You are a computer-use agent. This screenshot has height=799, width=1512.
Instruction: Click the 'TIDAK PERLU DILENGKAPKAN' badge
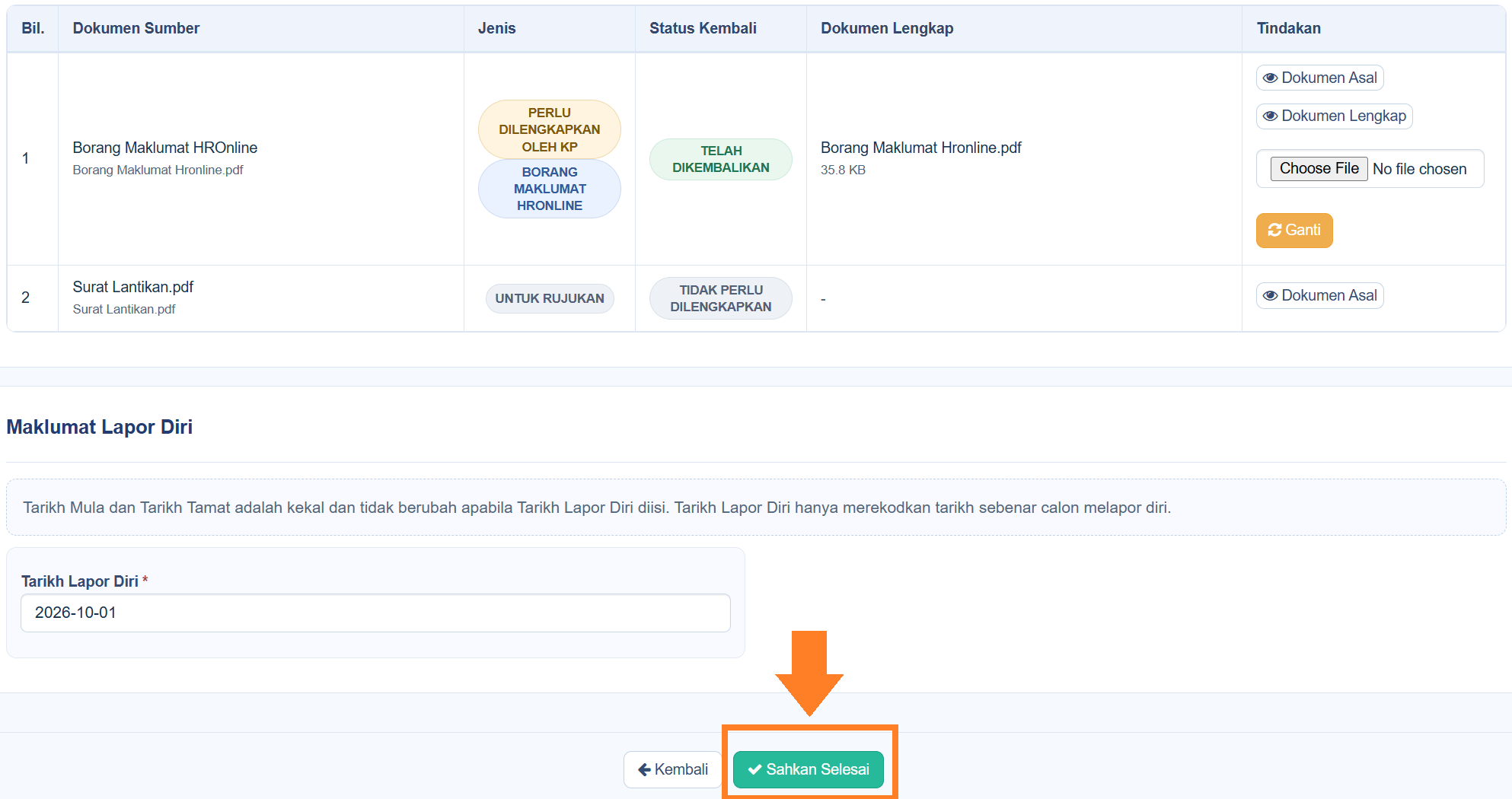point(720,298)
